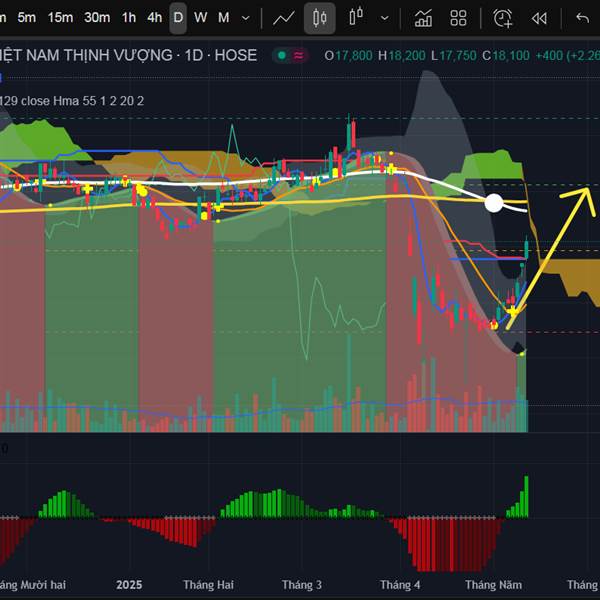Toggle the pink approximate-data indicator badge
600x600 pixels.
click(299, 56)
